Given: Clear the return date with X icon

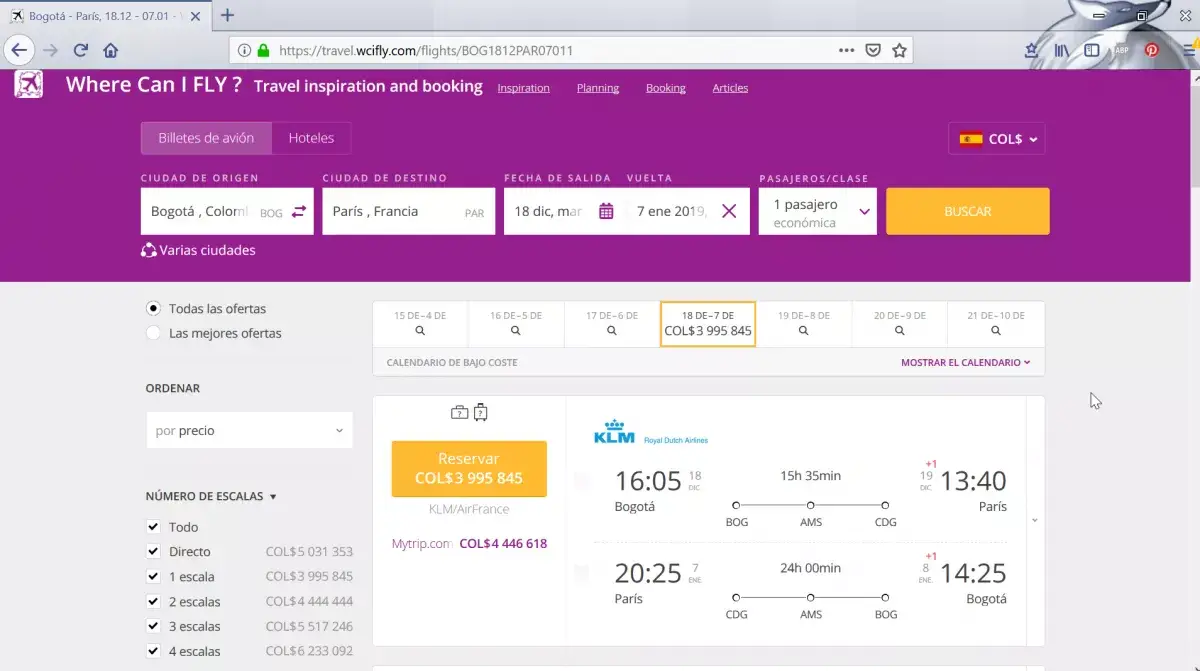Looking at the screenshot, I should (x=729, y=211).
